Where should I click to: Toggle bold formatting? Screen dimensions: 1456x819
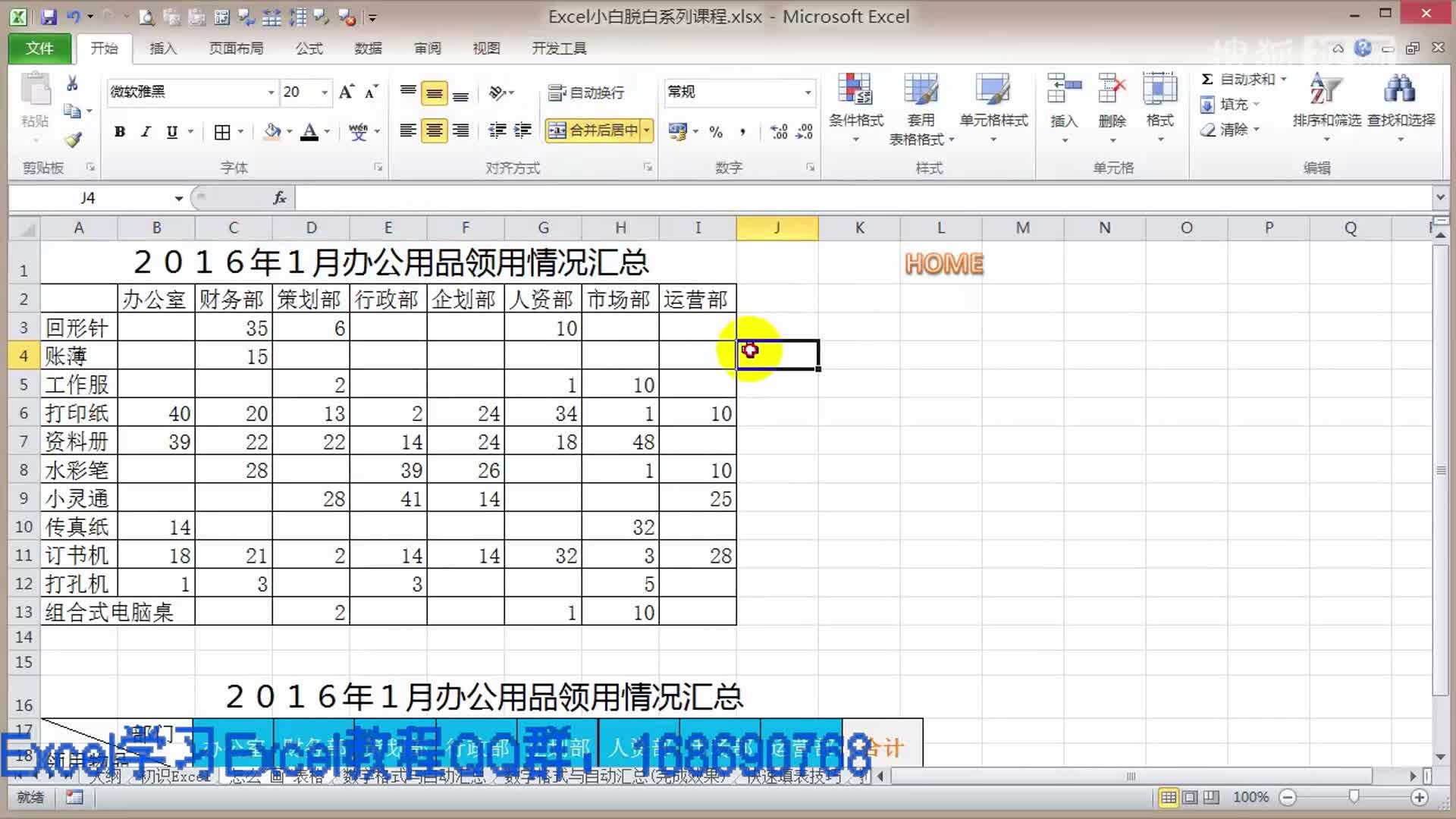(x=120, y=132)
